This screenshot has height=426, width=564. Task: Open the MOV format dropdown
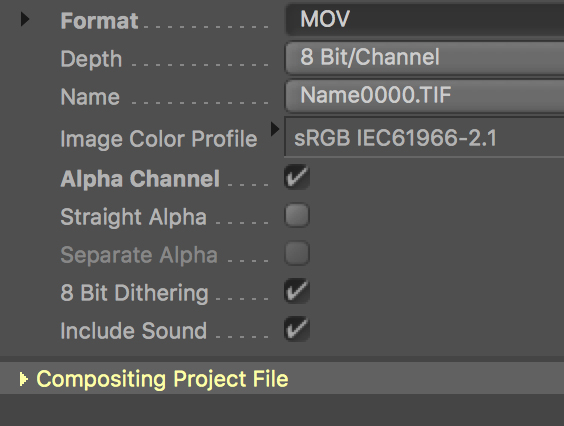pos(425,19)
